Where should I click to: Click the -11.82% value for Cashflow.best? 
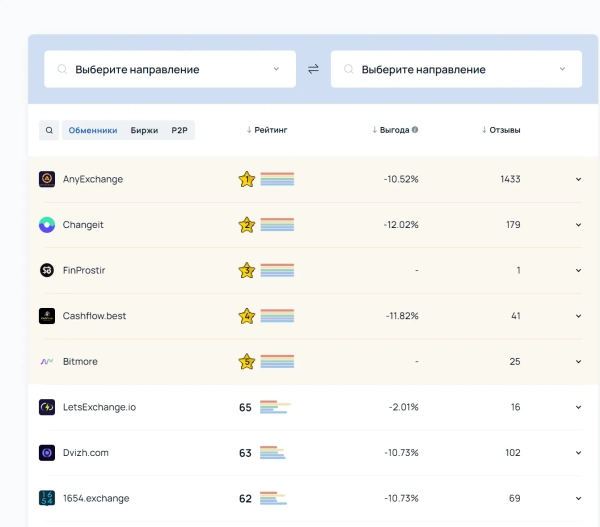402,316
